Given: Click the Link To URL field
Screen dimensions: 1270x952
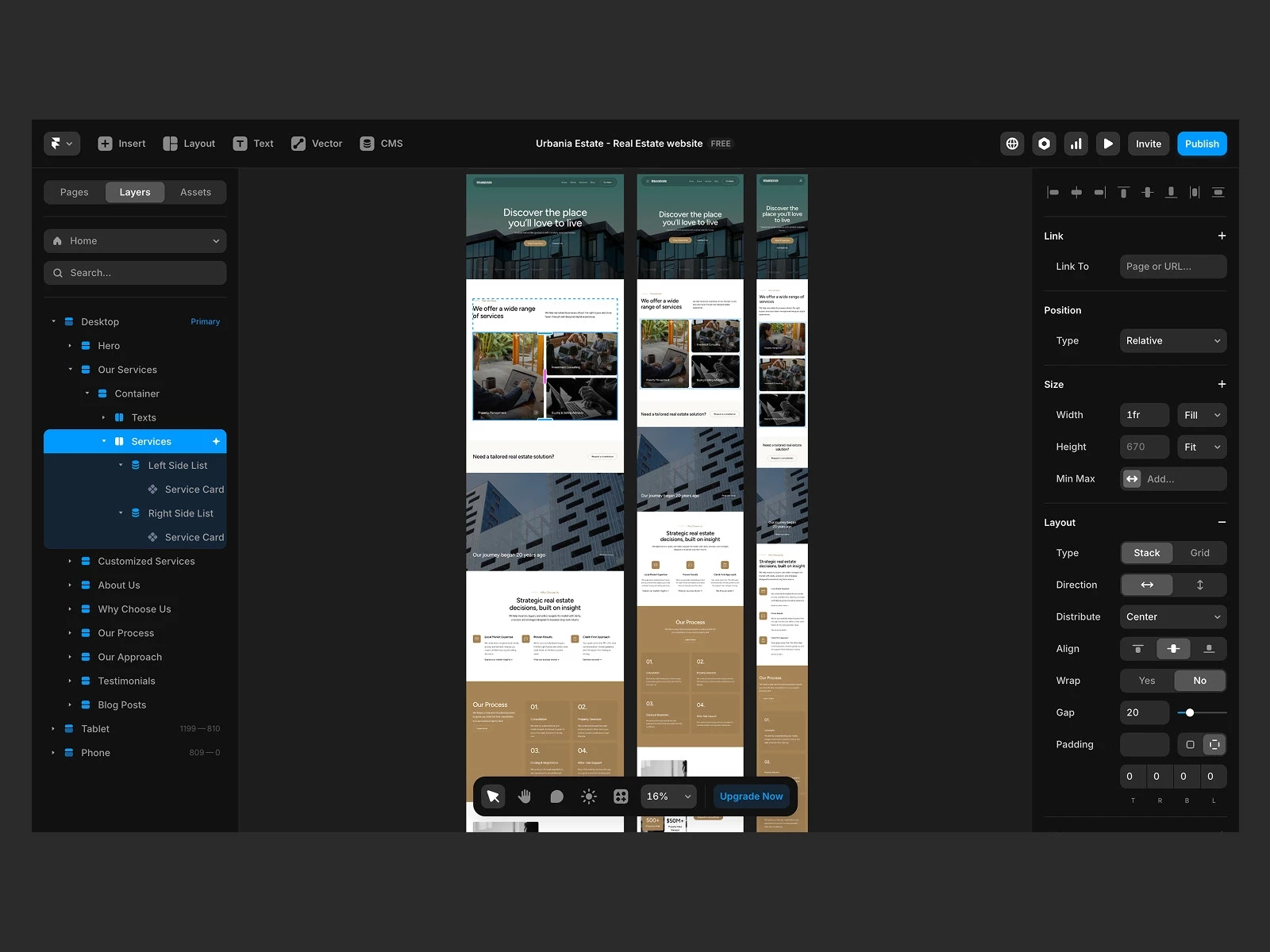Looking at the screenshot, I should tap(1172, 267).
